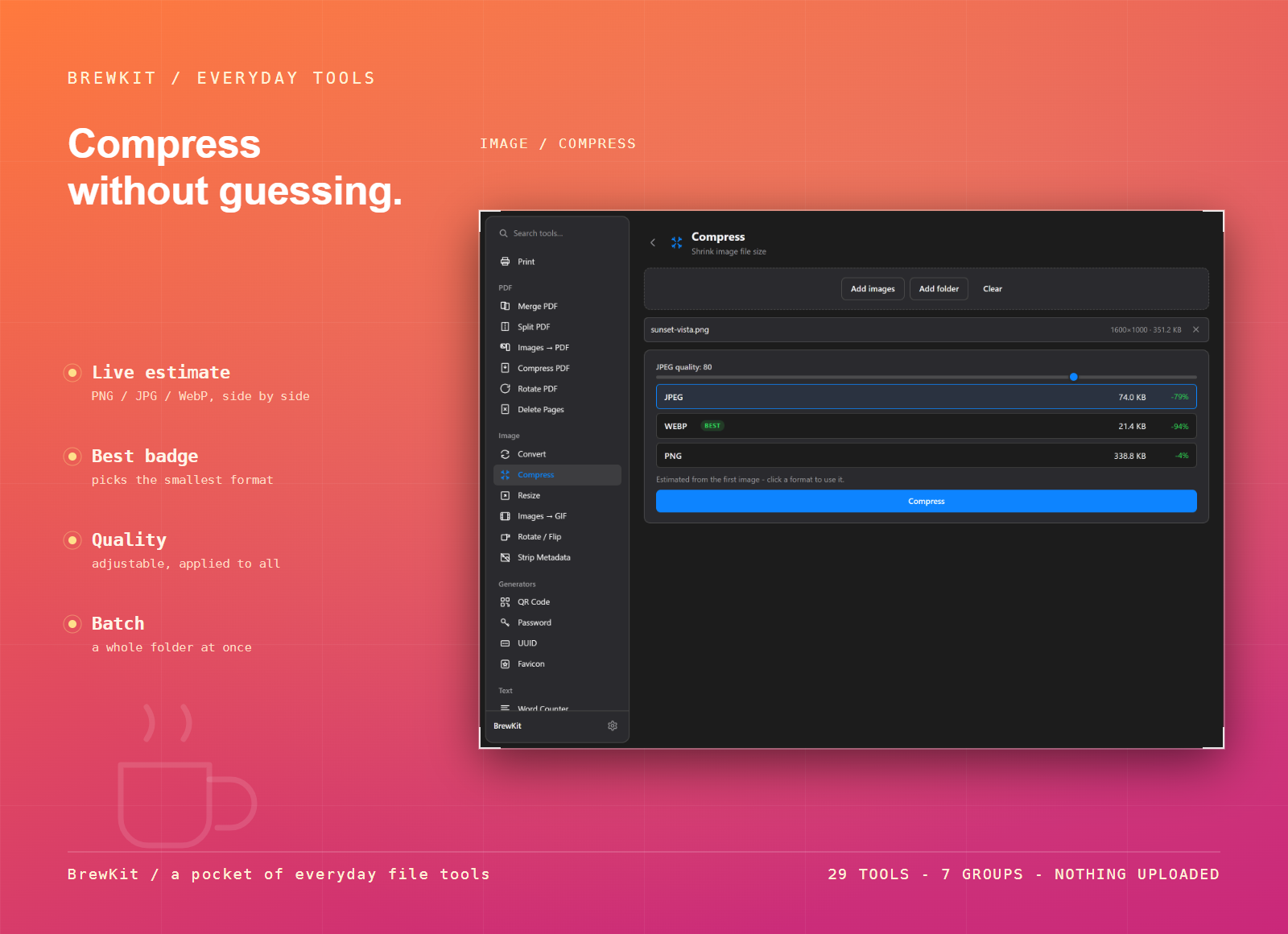The image size is (1288, 934).
Task: Click the Add images button
Action: point(873,289)
